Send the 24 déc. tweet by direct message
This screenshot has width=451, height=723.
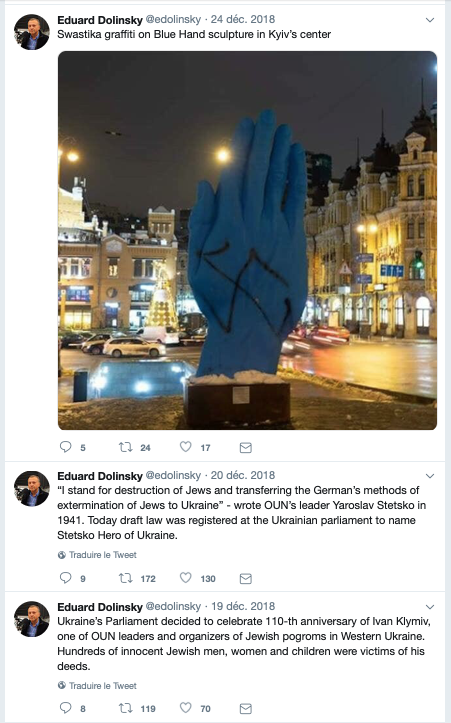(246, 447)
